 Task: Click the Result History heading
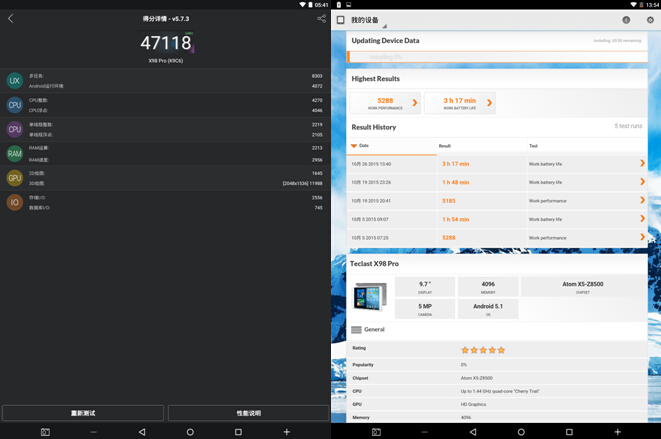(x=373, y=127)
